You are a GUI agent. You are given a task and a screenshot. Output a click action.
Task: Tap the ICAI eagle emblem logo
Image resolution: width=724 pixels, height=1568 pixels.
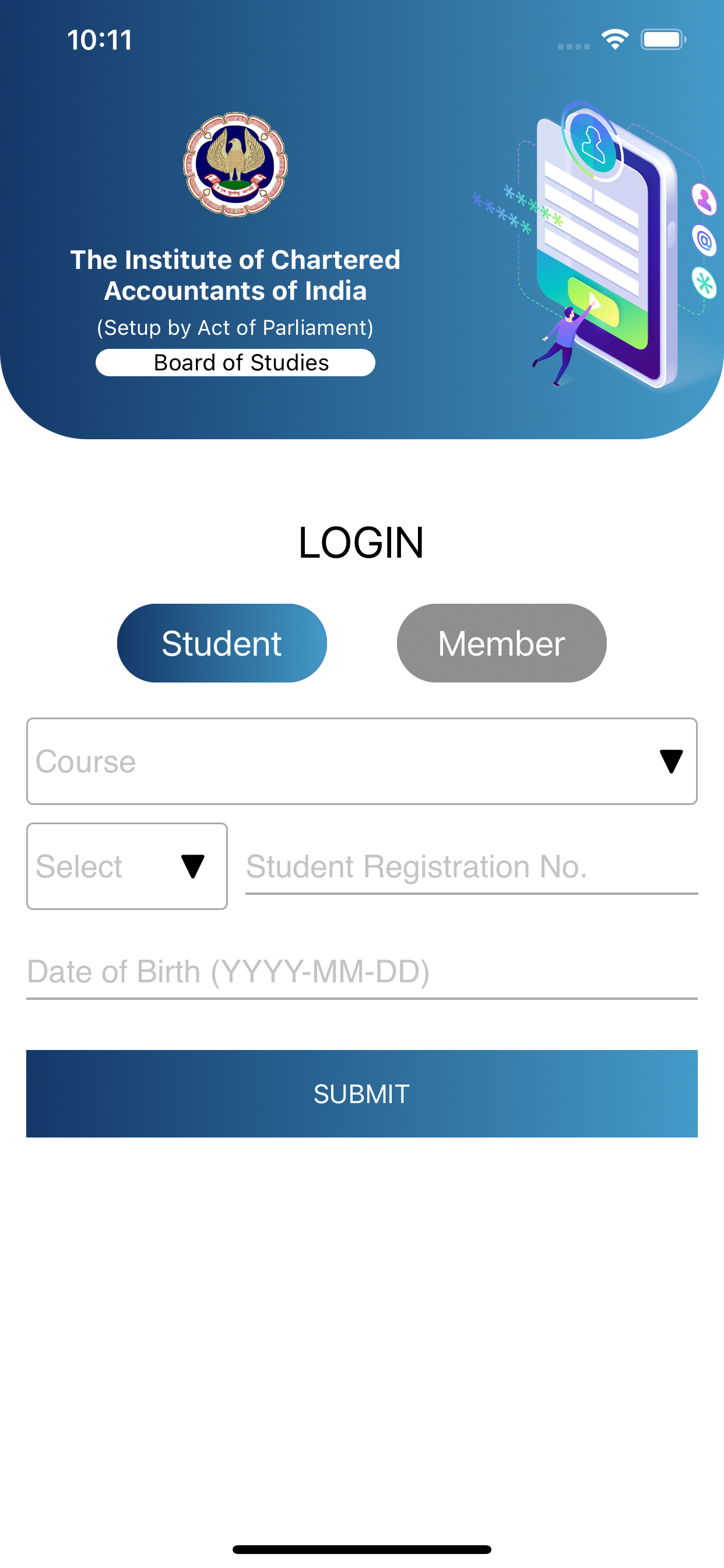tap(236, 164)
